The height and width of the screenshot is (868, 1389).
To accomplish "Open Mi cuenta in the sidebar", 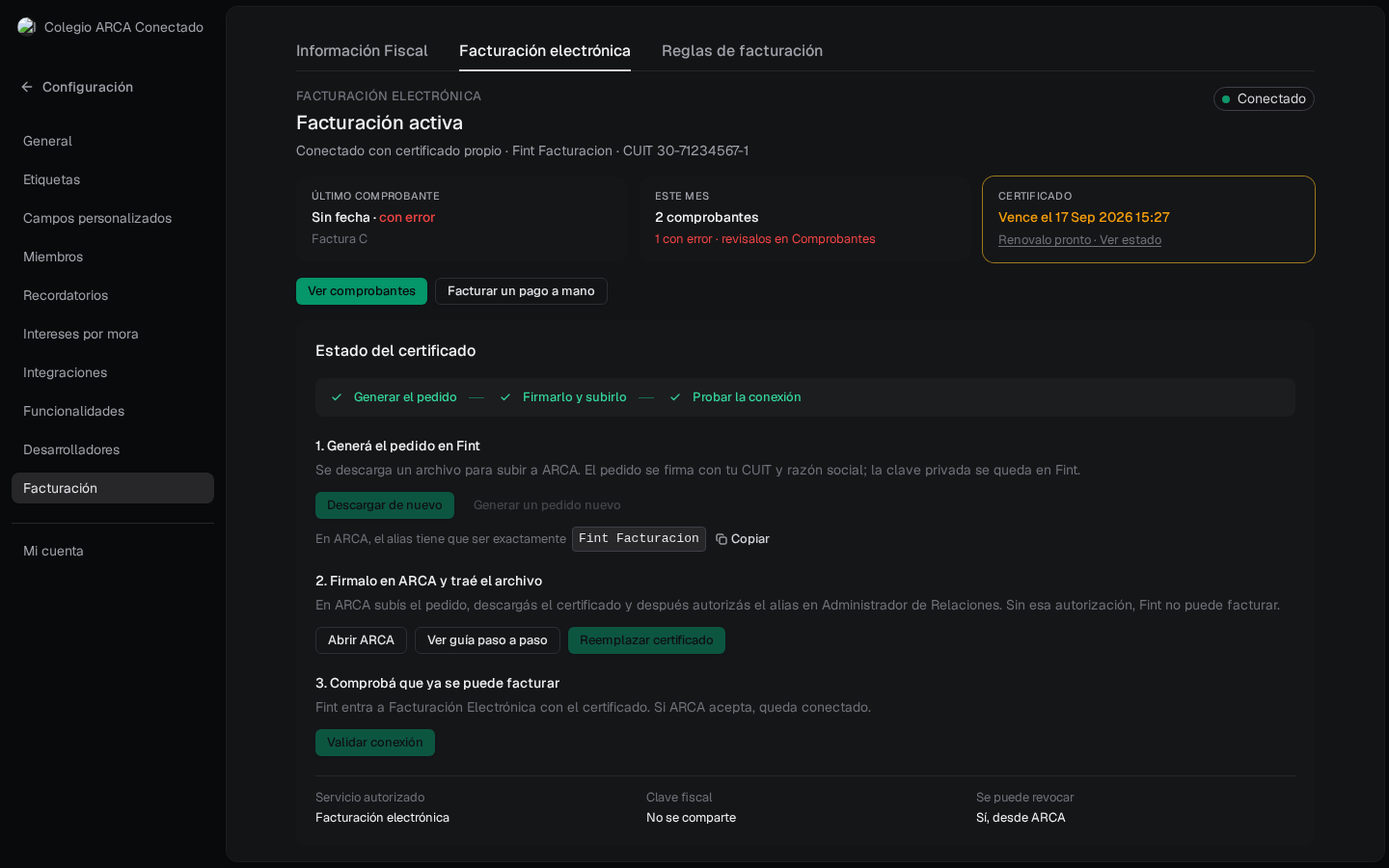I will pos(113,551).
